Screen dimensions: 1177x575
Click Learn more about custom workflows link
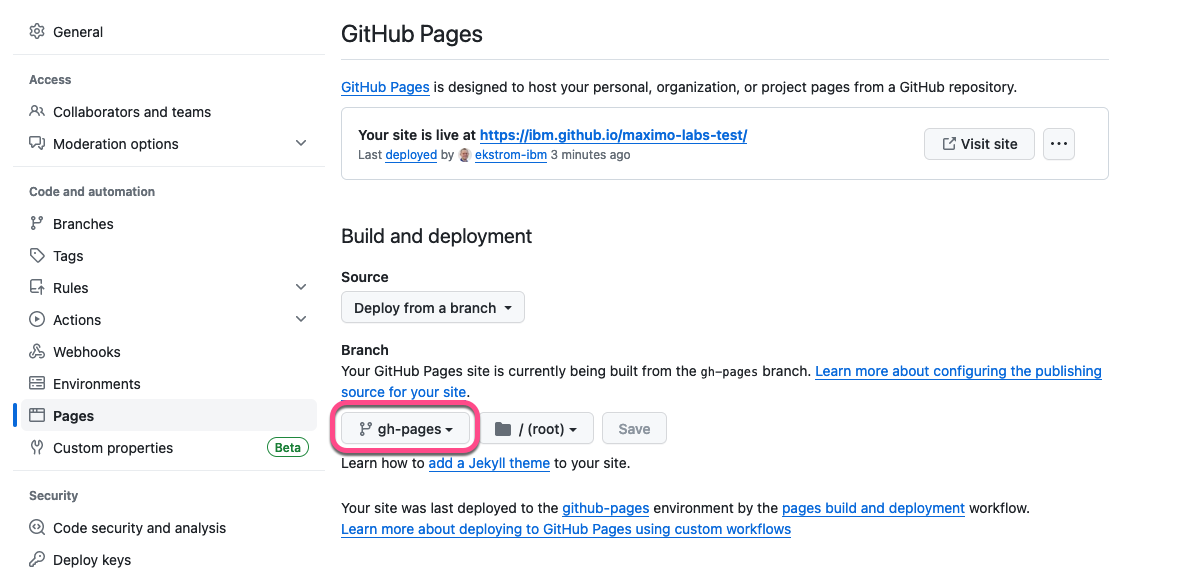[566, 529]
